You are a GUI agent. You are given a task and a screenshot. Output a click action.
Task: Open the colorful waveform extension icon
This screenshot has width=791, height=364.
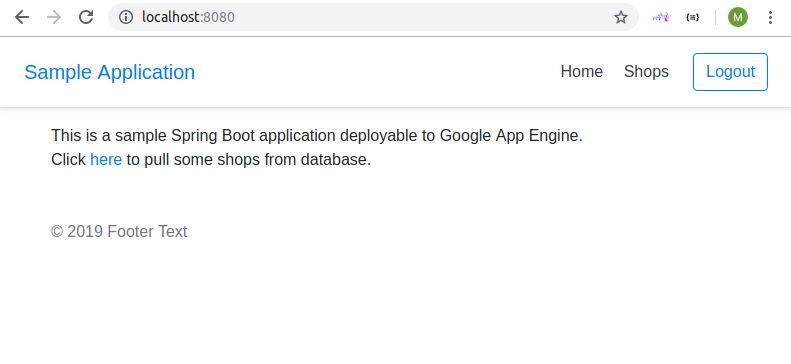click(x=660, y=18)
